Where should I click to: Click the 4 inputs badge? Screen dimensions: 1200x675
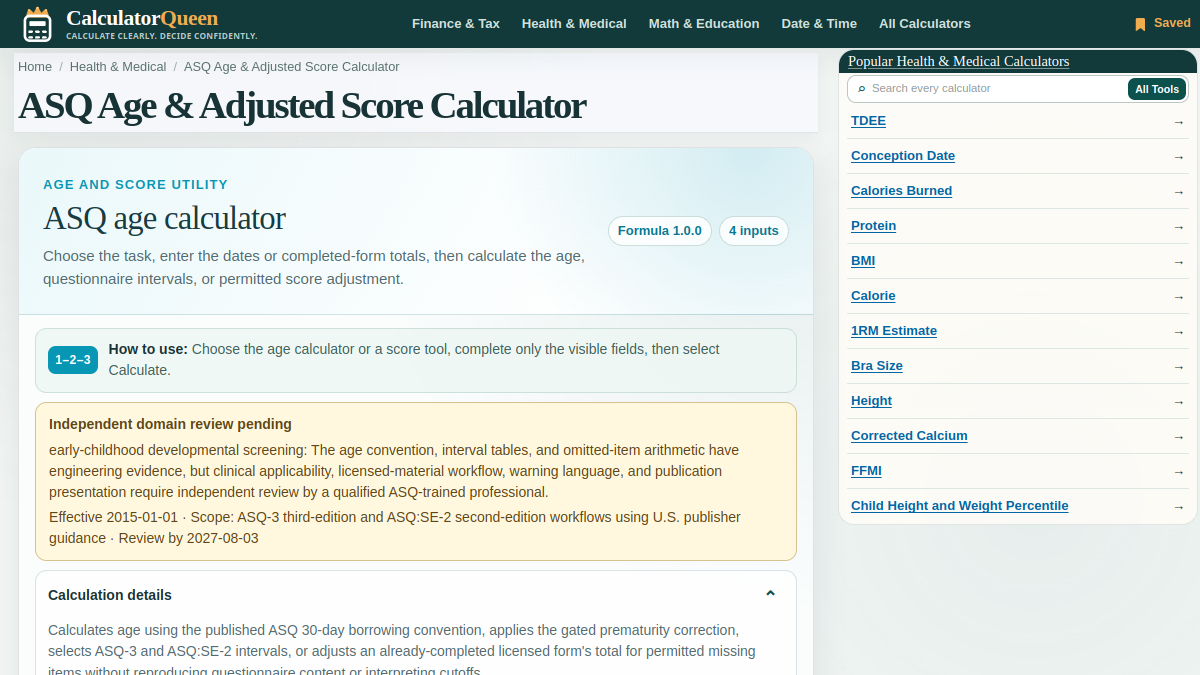tap(753, 231)
